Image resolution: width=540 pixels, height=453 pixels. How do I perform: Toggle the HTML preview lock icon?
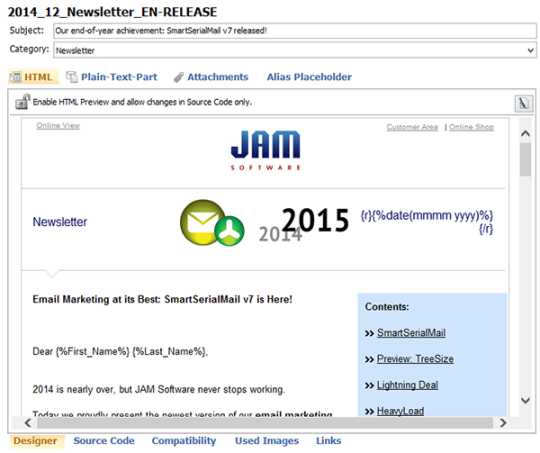[x=23, y=102]
